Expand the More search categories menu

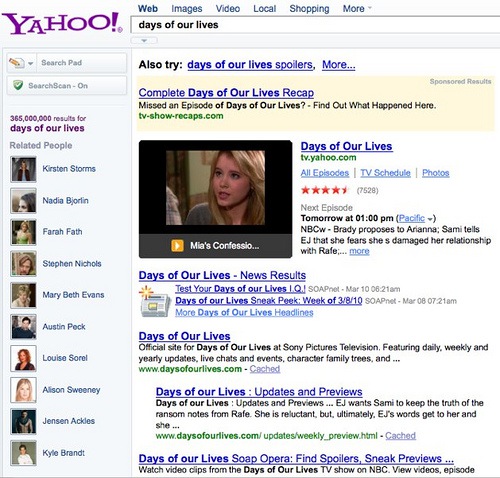[357, 8]
